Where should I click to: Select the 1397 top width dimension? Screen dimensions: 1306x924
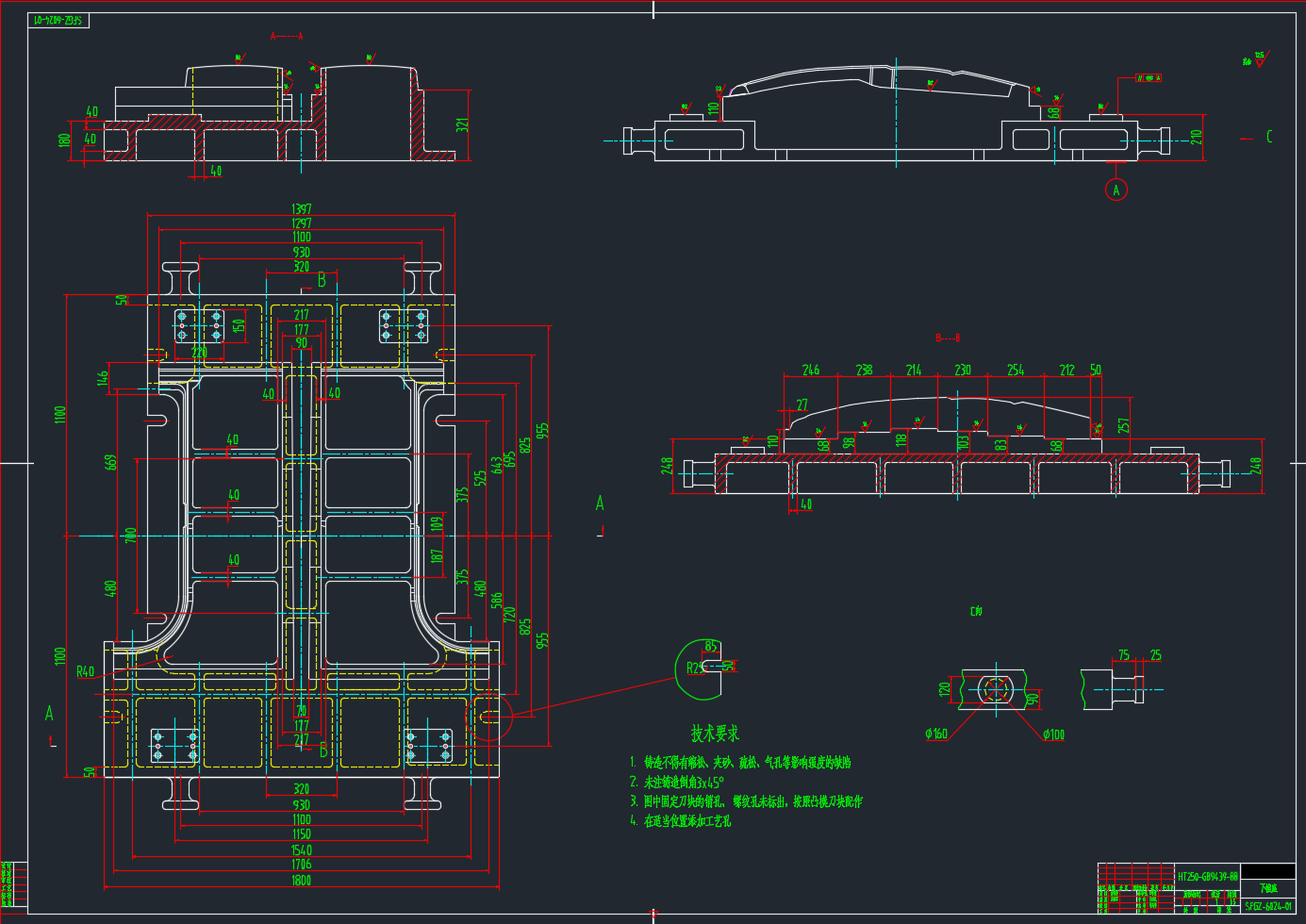(x=301, y=208)
